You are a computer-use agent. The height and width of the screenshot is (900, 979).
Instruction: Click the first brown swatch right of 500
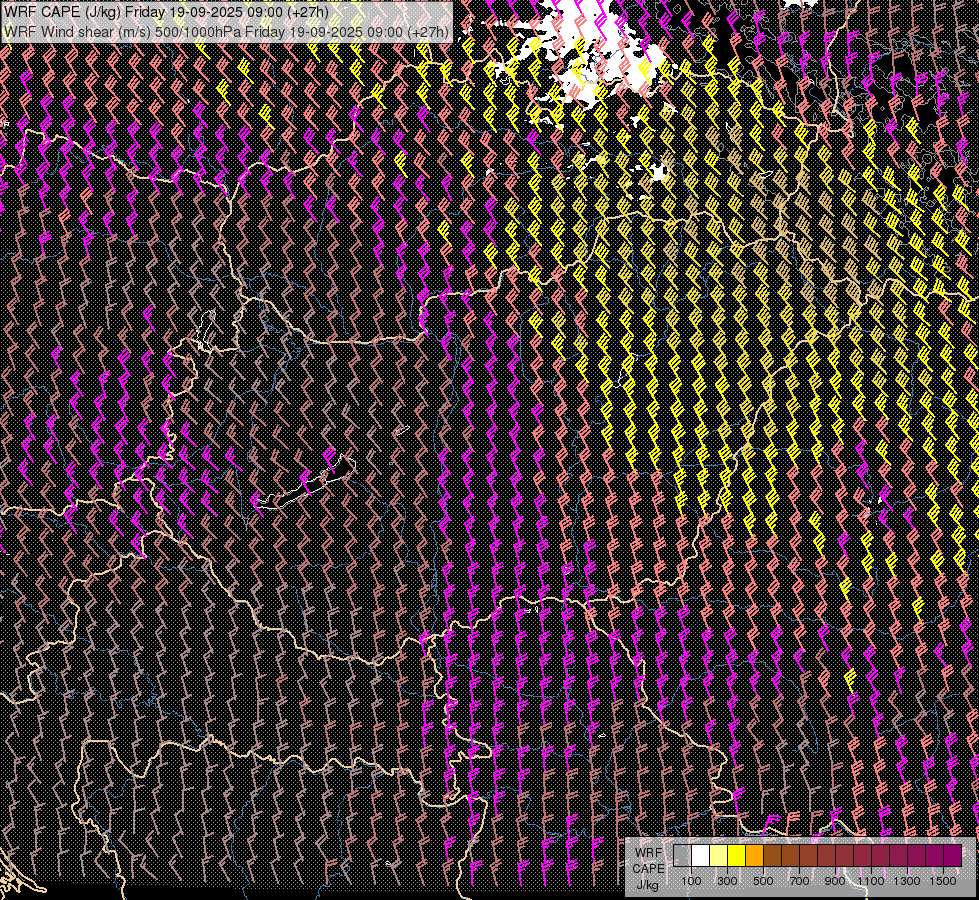point(772,855)
